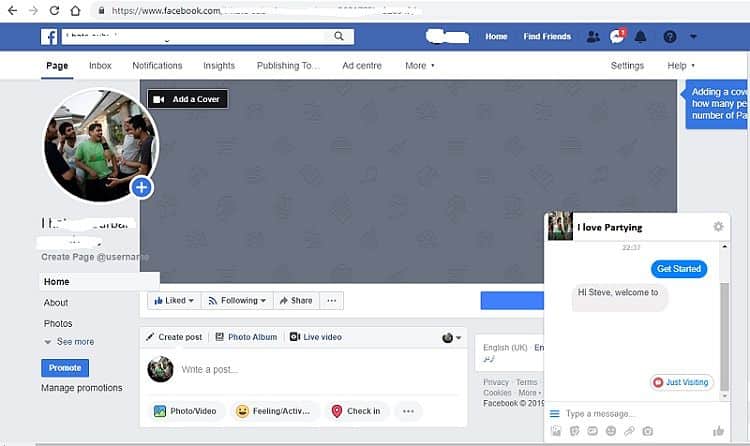This screenshot has height=446, width=750.
Task: Click the plus icon on profile picture
Action: pyautogui.click(x=142, y=187)
